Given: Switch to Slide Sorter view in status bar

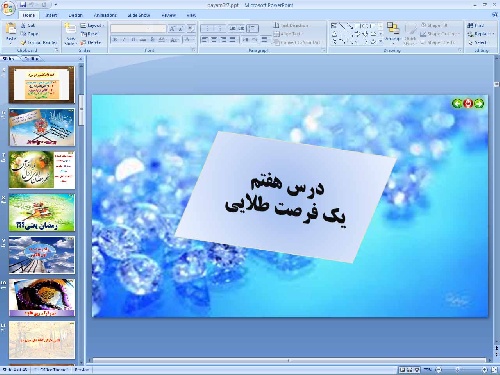Looking at the screenshot, I should (410, 370).
